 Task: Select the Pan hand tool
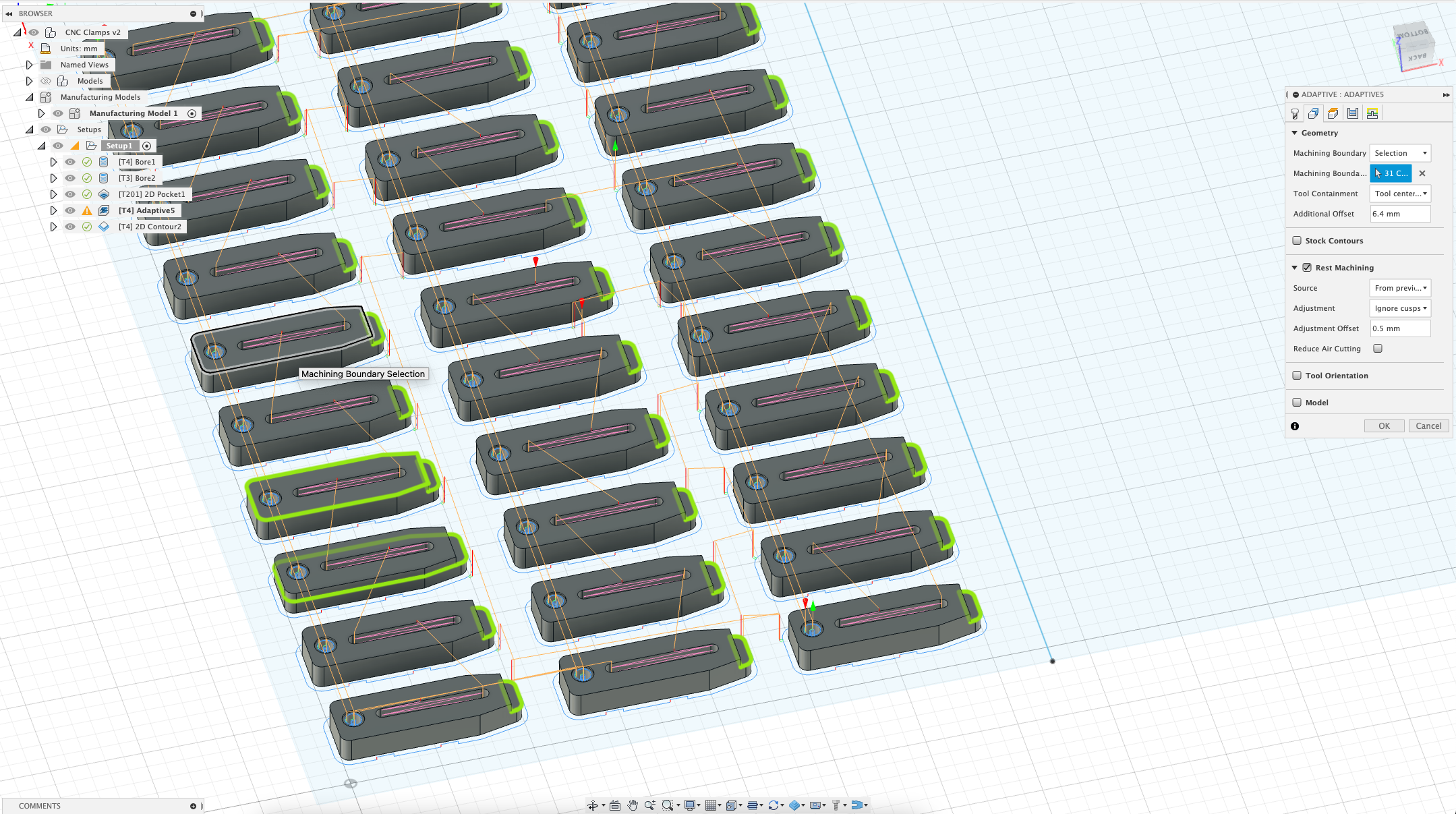click(633, 805)
